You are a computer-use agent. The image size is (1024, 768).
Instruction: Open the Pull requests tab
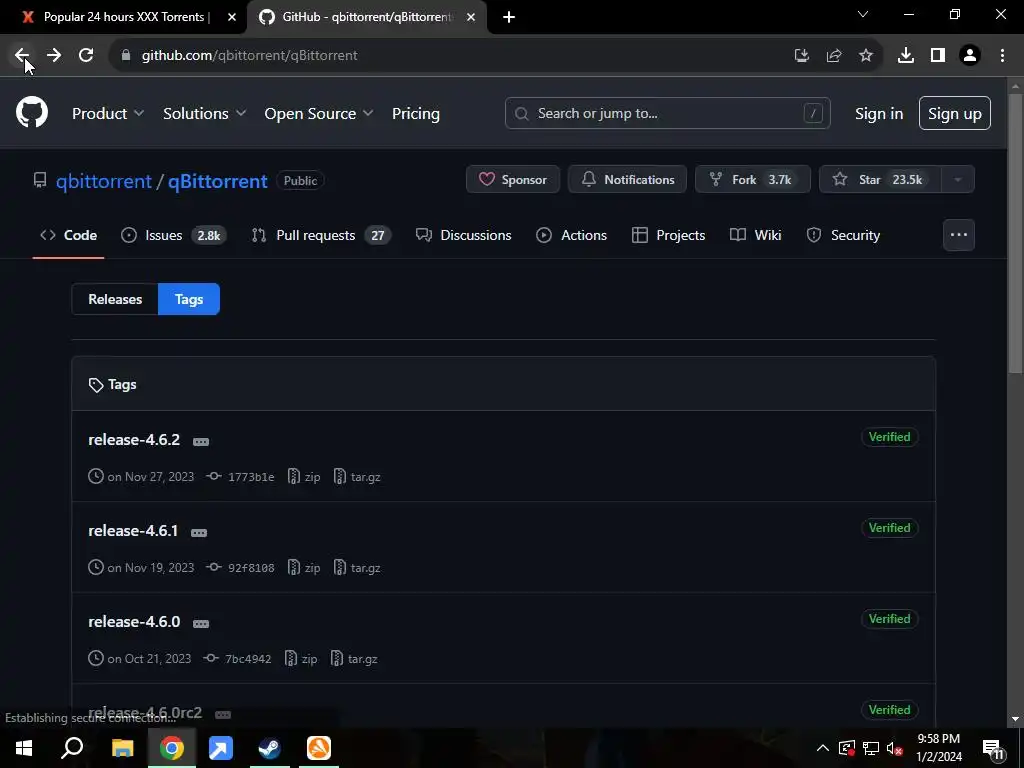click(321, 235)
